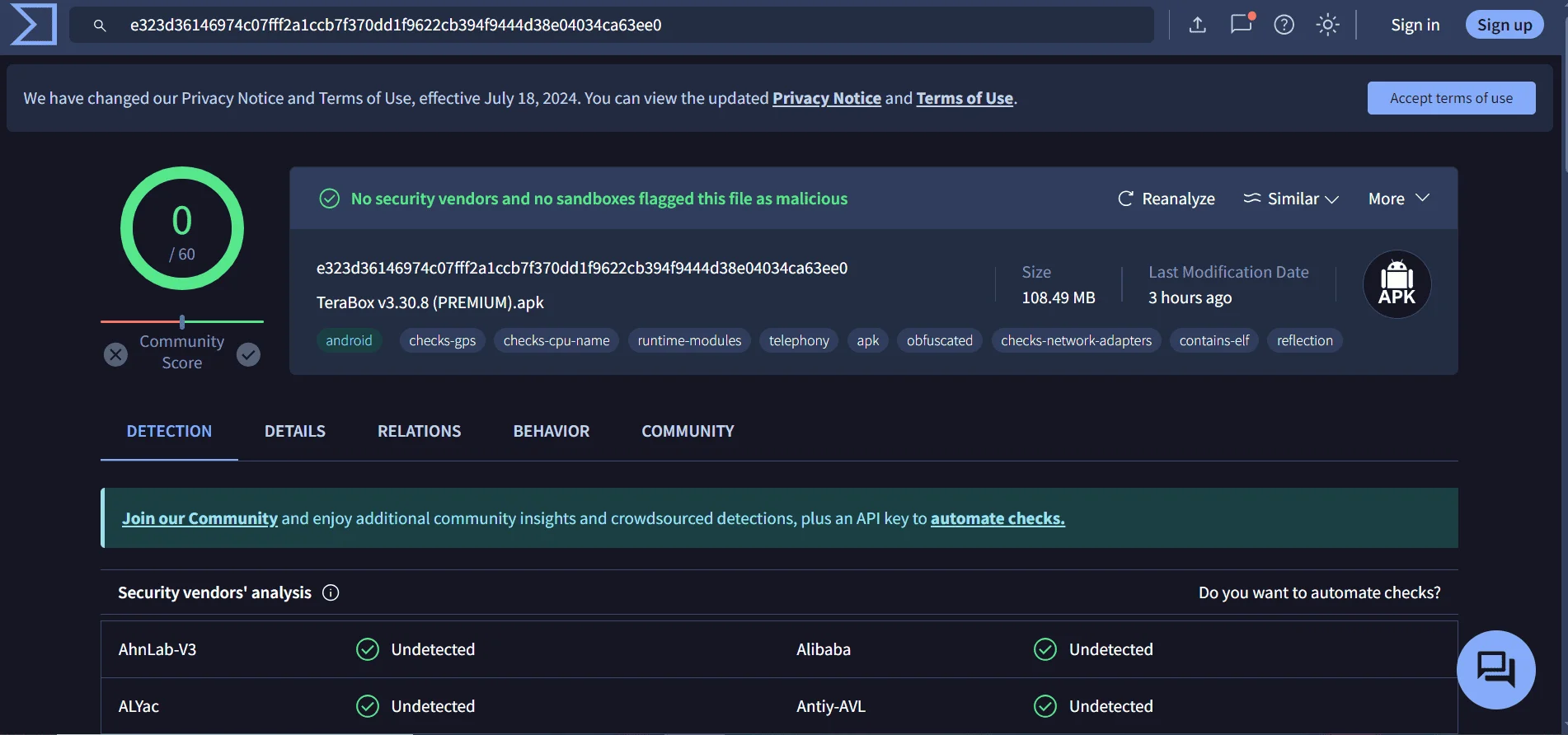Click the apk tag
Viewport: 1568px width, 735px height.
tap(867, 340)
